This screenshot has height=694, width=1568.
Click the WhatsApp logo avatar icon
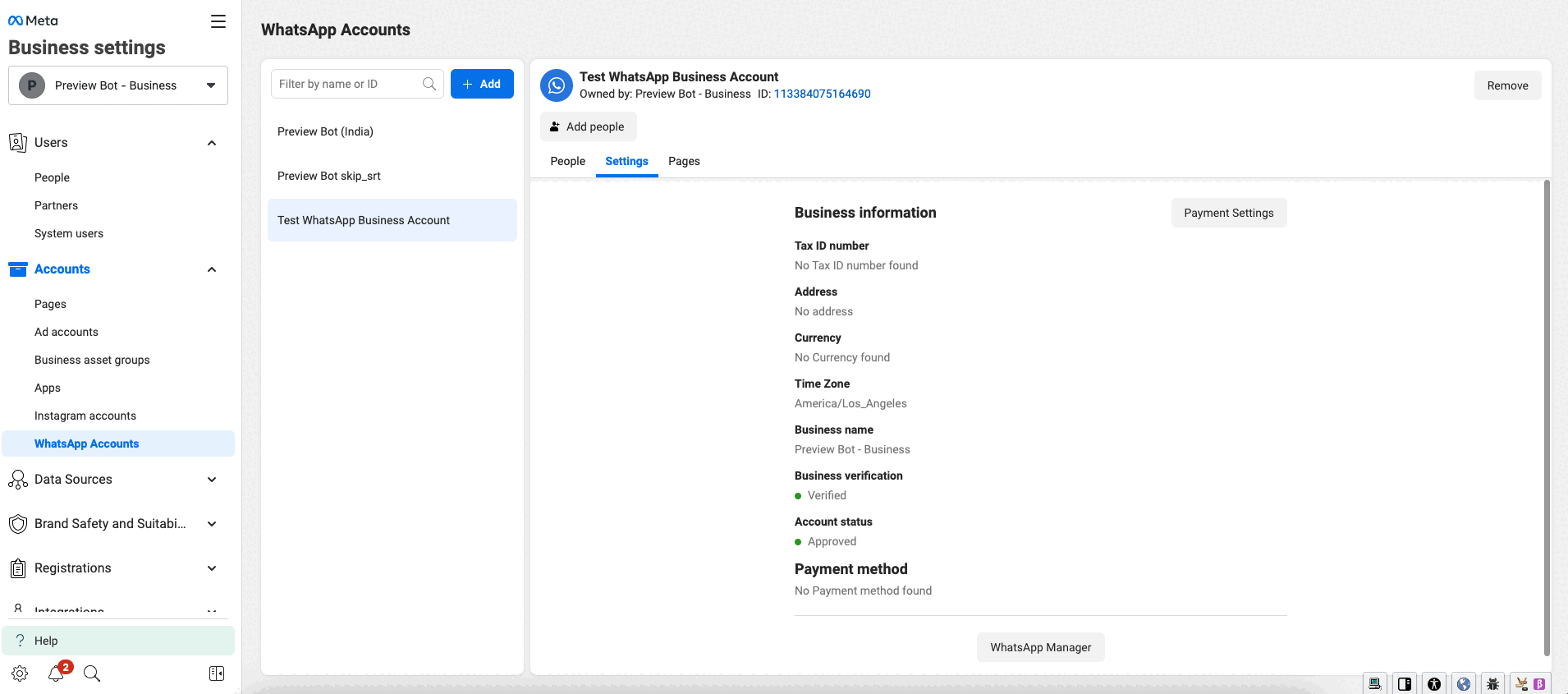(x=557, y=85)
